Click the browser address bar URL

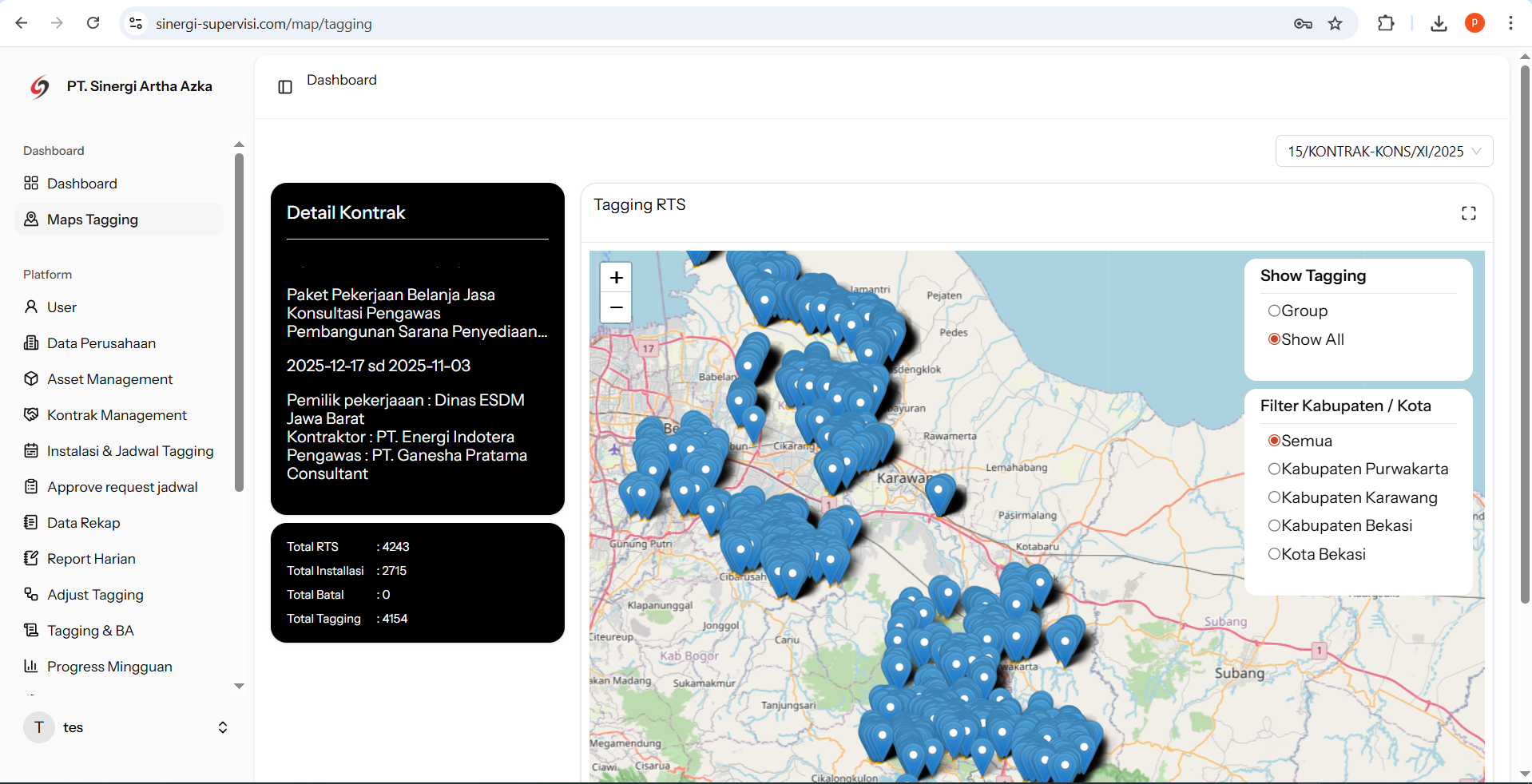pos(264,24)
